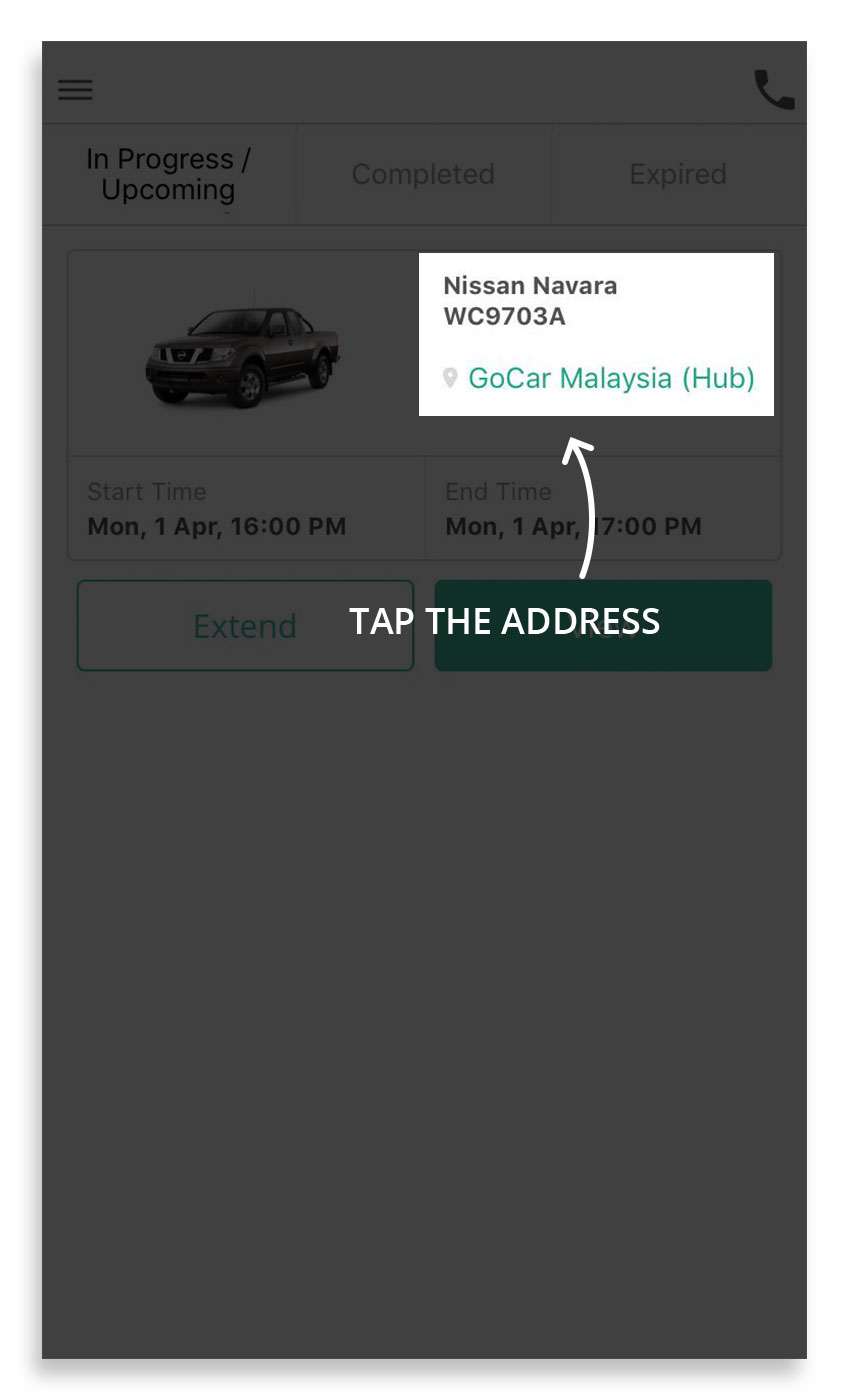Screen dimensions: 850x1400
Task: Select the start time Mon, 1 Apr, 16:00 PM
Action: (x=217, y=526)
